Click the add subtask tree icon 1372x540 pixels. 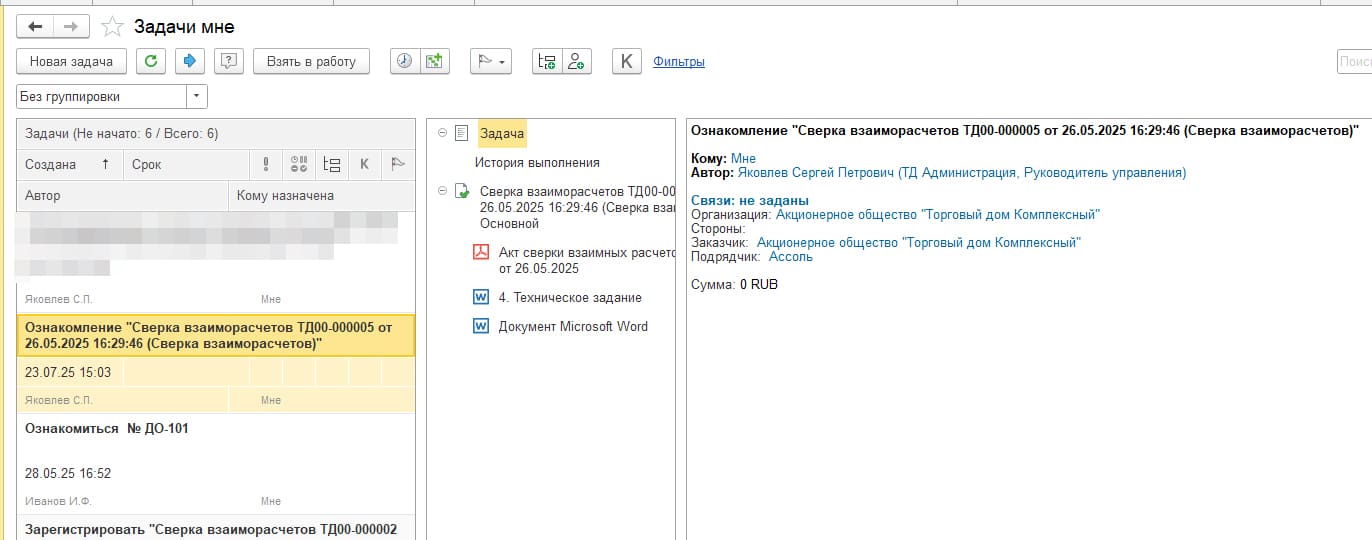[x=547, y=61]
